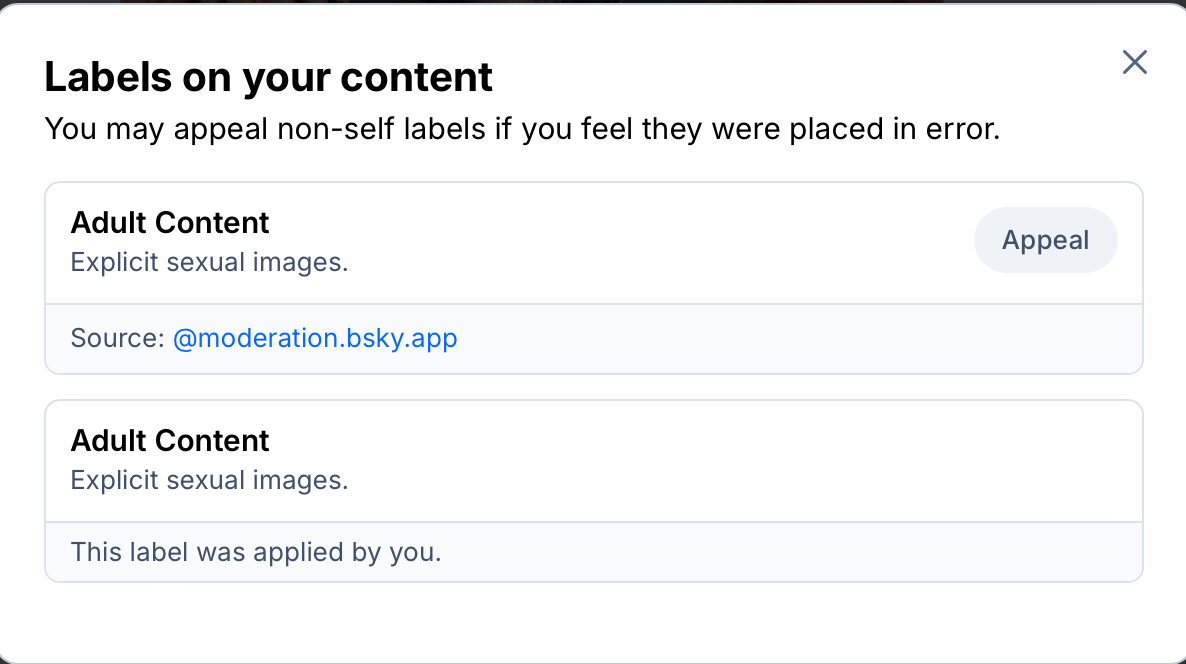Click the empty Source footer area right of link
Image resolution: width=1186 pixels, height=664 pixels.
[800, 338]
